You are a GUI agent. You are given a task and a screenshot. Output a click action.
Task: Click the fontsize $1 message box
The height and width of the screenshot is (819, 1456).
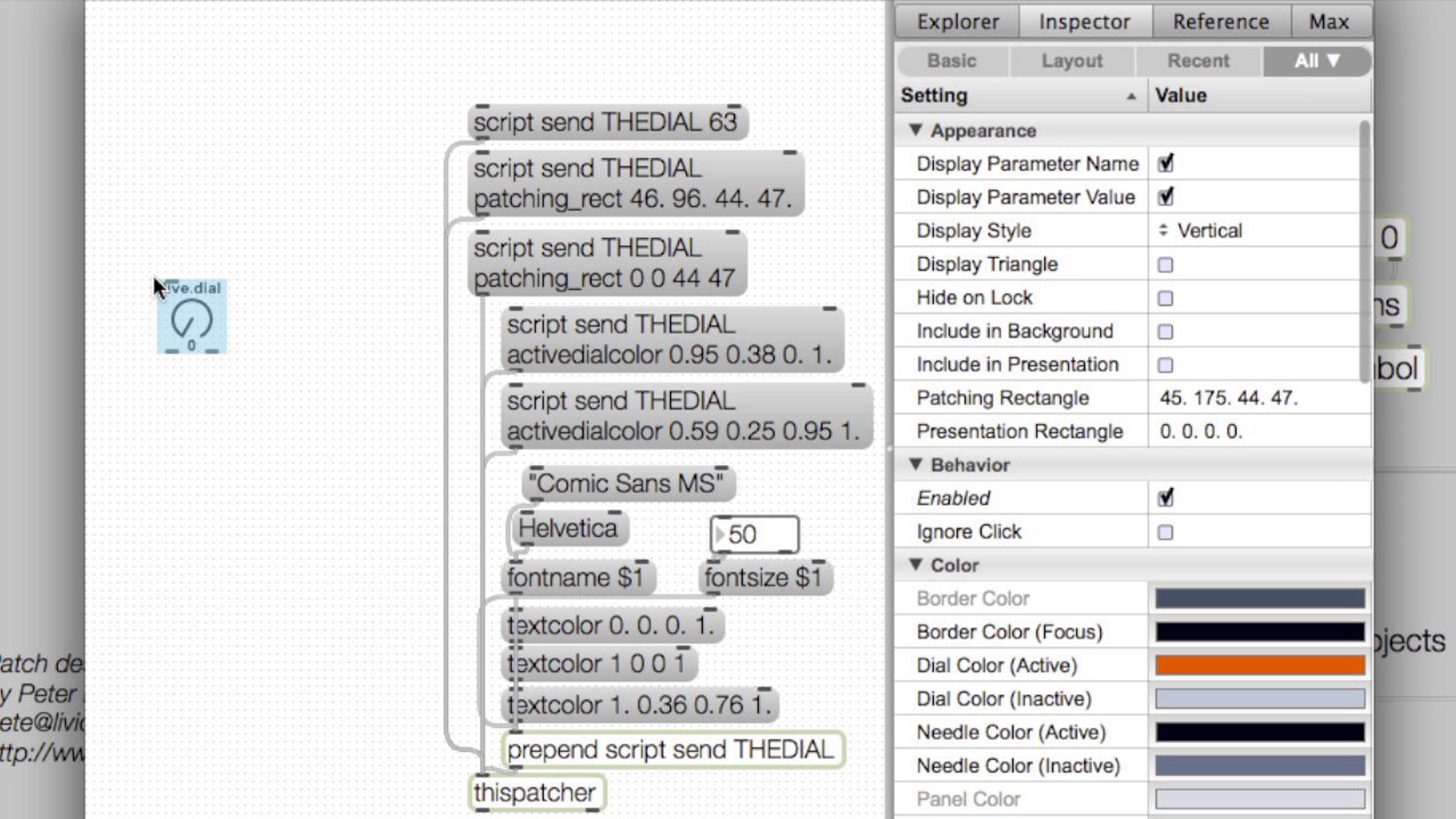tap(764, 577)
